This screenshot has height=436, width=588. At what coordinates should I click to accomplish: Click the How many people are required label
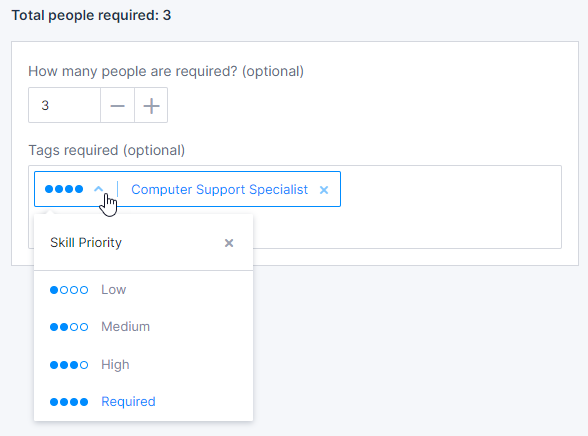[166, 71]
